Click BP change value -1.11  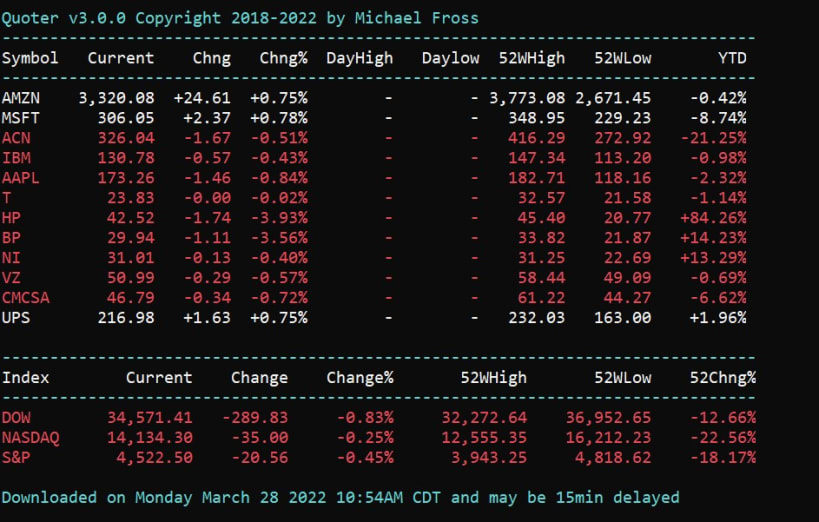(207, 238)
